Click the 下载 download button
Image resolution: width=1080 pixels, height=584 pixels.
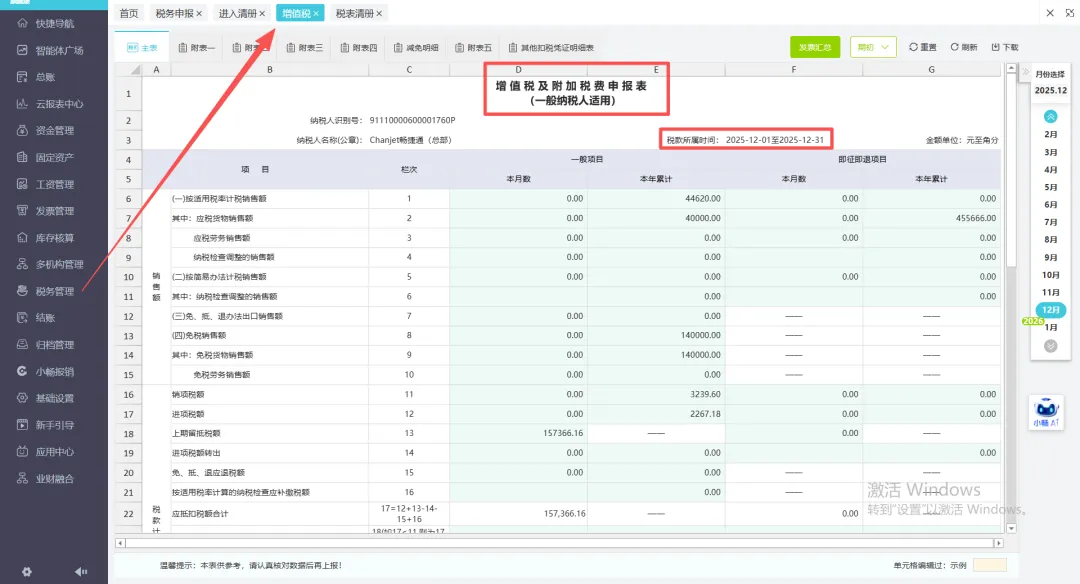[x=1005, y=47]
